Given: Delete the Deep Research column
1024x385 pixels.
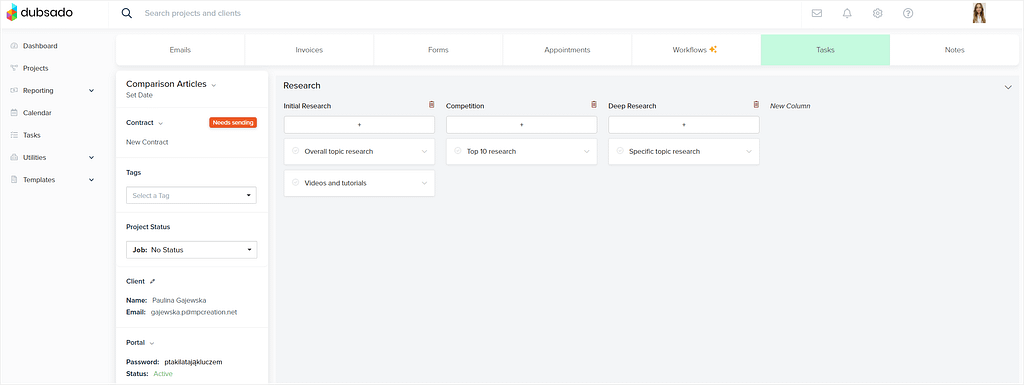Looking at the screenshot, I should pyautogui.click(x=756, y=105).
